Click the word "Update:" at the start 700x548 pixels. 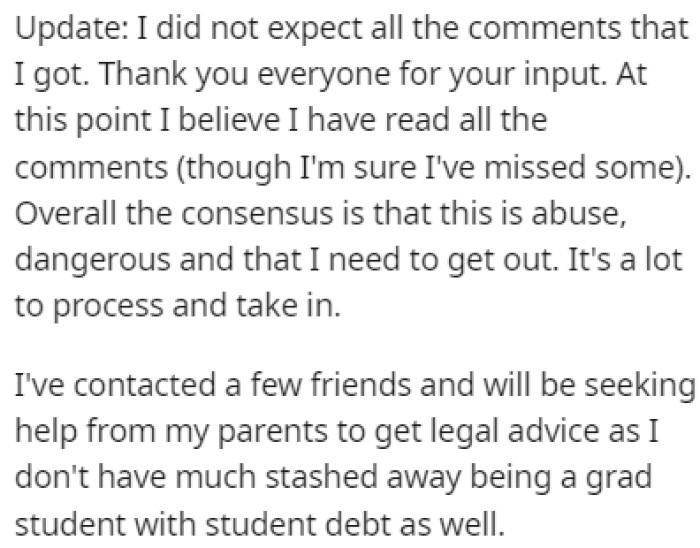(x=62, y=28)
